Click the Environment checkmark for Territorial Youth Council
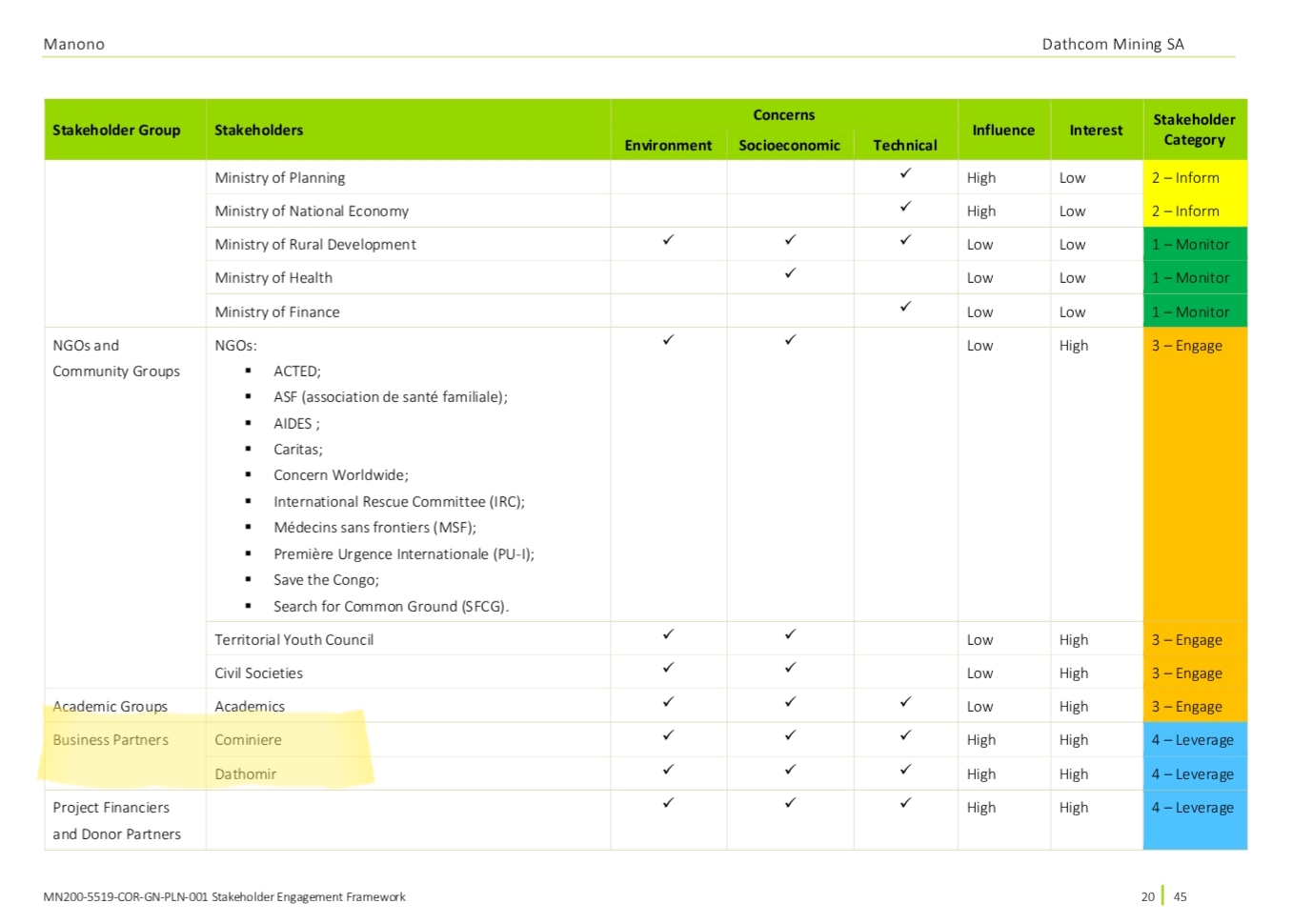This screenshot has height=924, width=1313. tap(668, 634)
